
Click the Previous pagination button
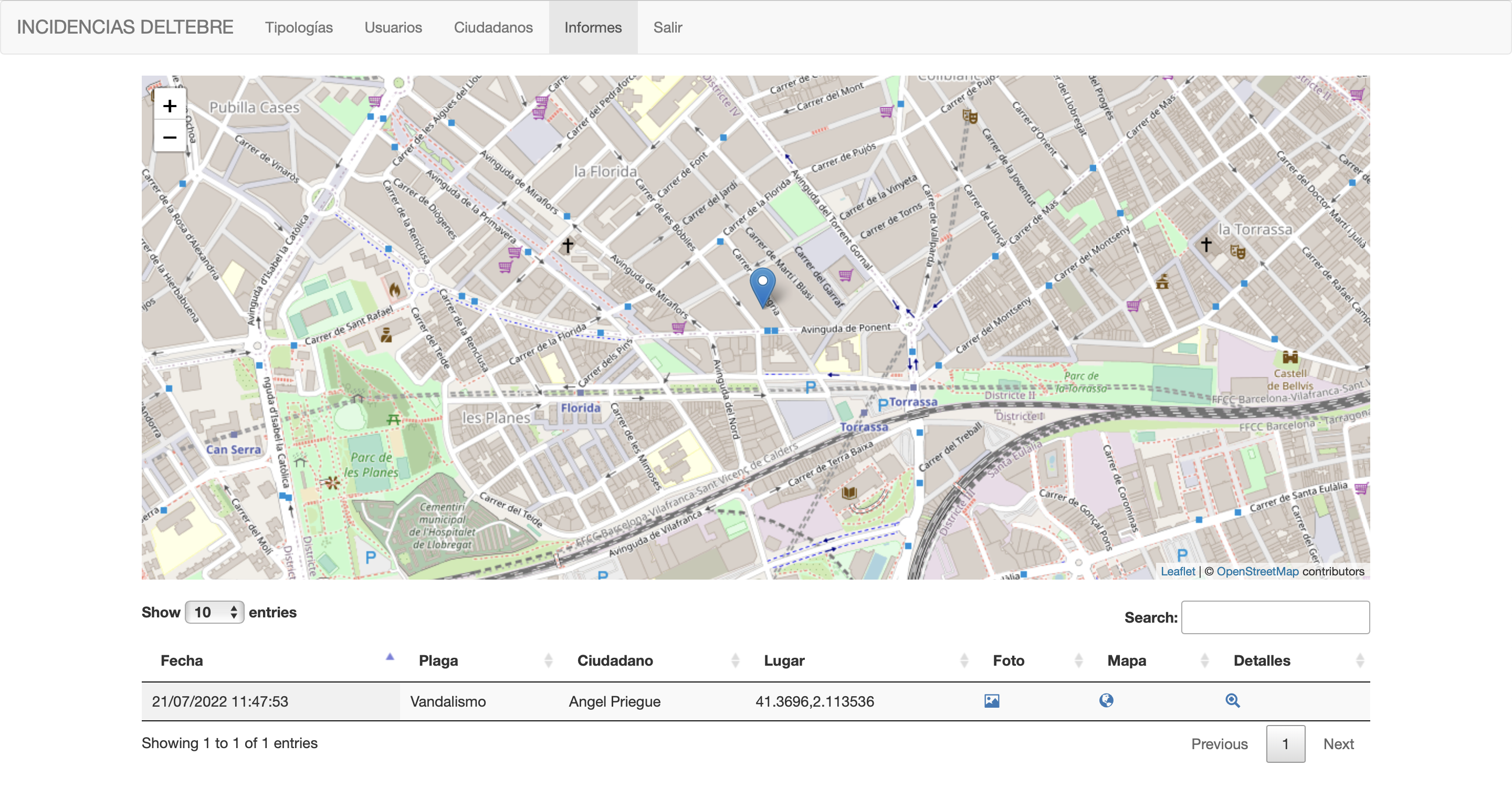pyautogui.click(x=1219, y=744)
